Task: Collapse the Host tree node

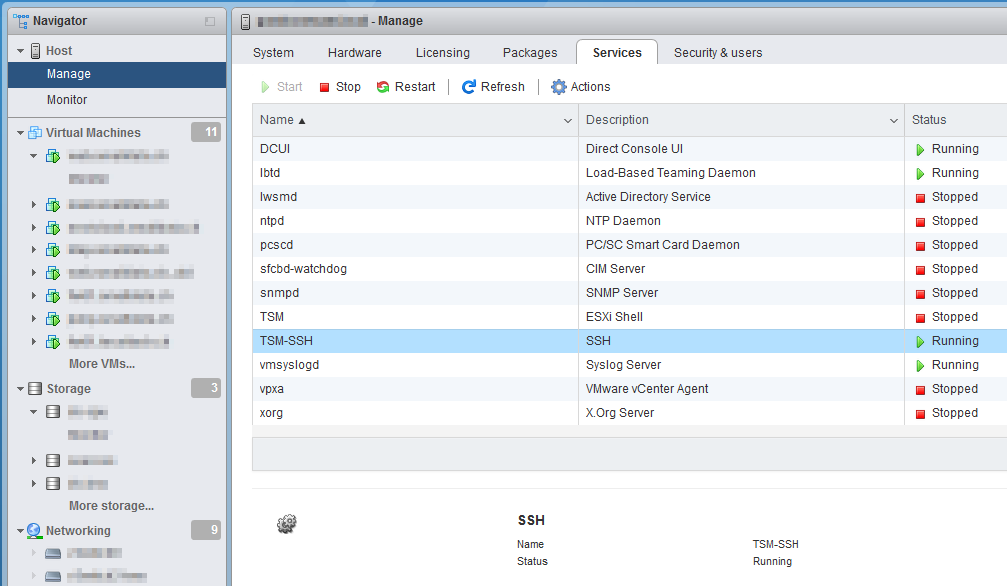Action: (21, 51)
